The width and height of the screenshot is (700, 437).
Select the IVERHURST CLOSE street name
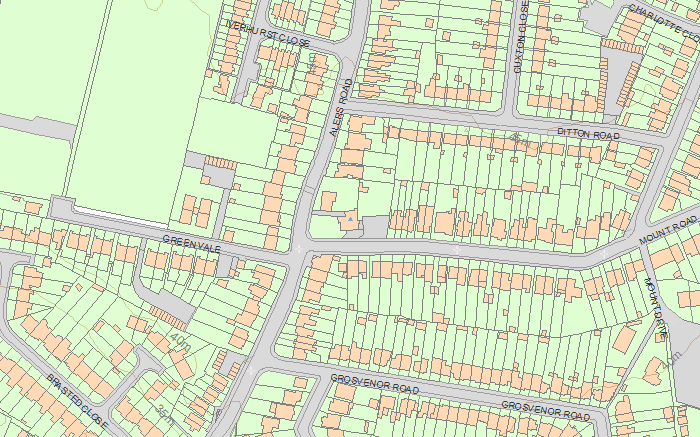(268, 33)
